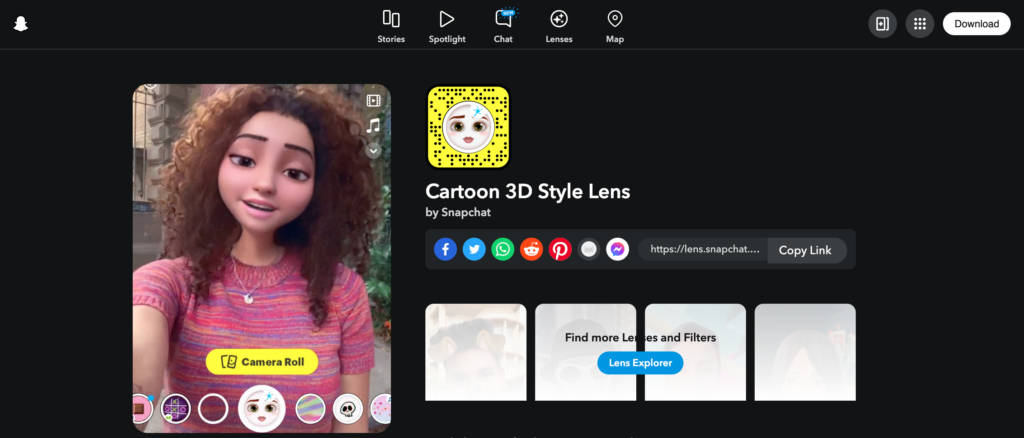This screenshot has width=1024, height=438.
Task: Select the skull lens in carousel
Action: (347, 408)
